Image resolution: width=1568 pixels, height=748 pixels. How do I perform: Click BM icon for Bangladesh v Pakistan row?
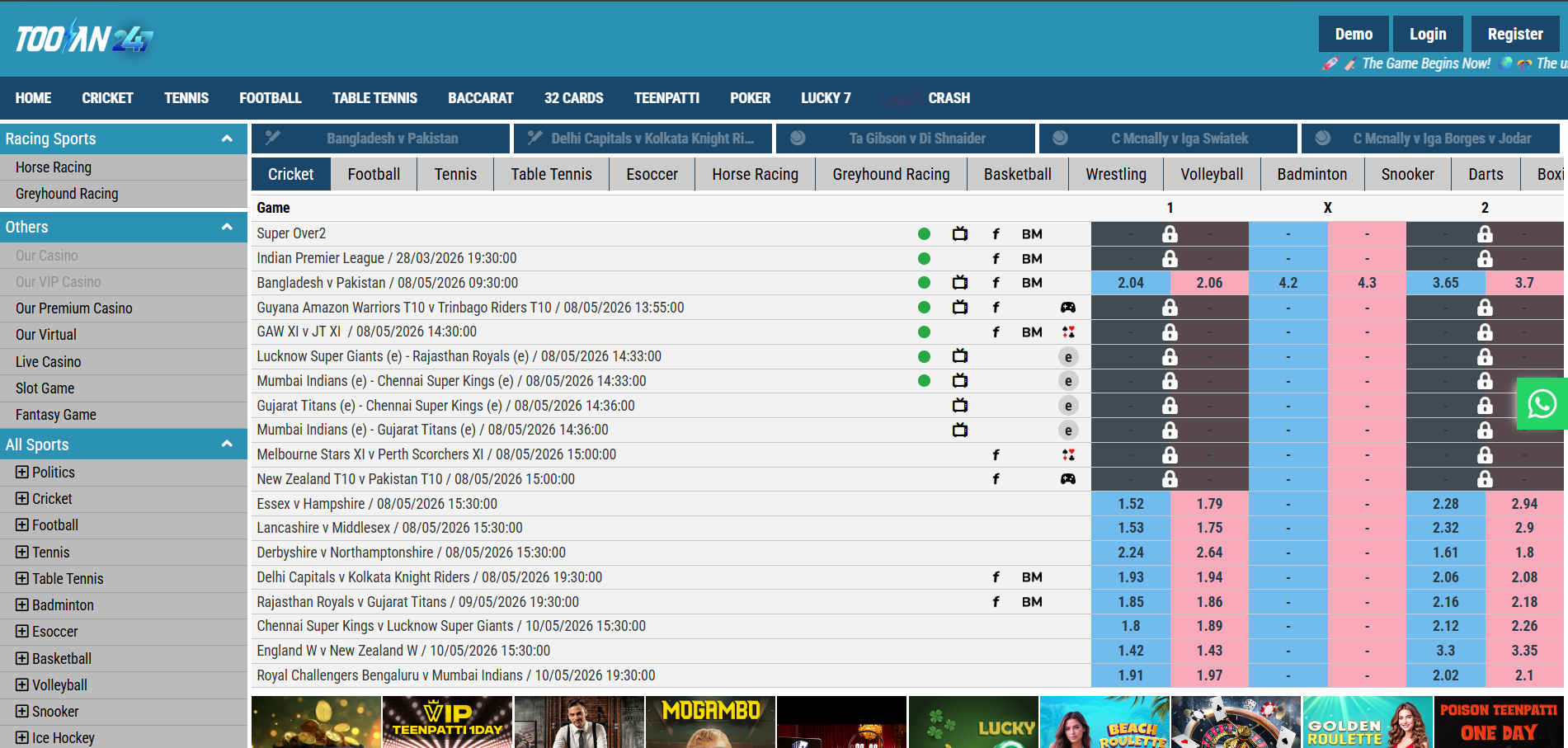click(1032, 282)
